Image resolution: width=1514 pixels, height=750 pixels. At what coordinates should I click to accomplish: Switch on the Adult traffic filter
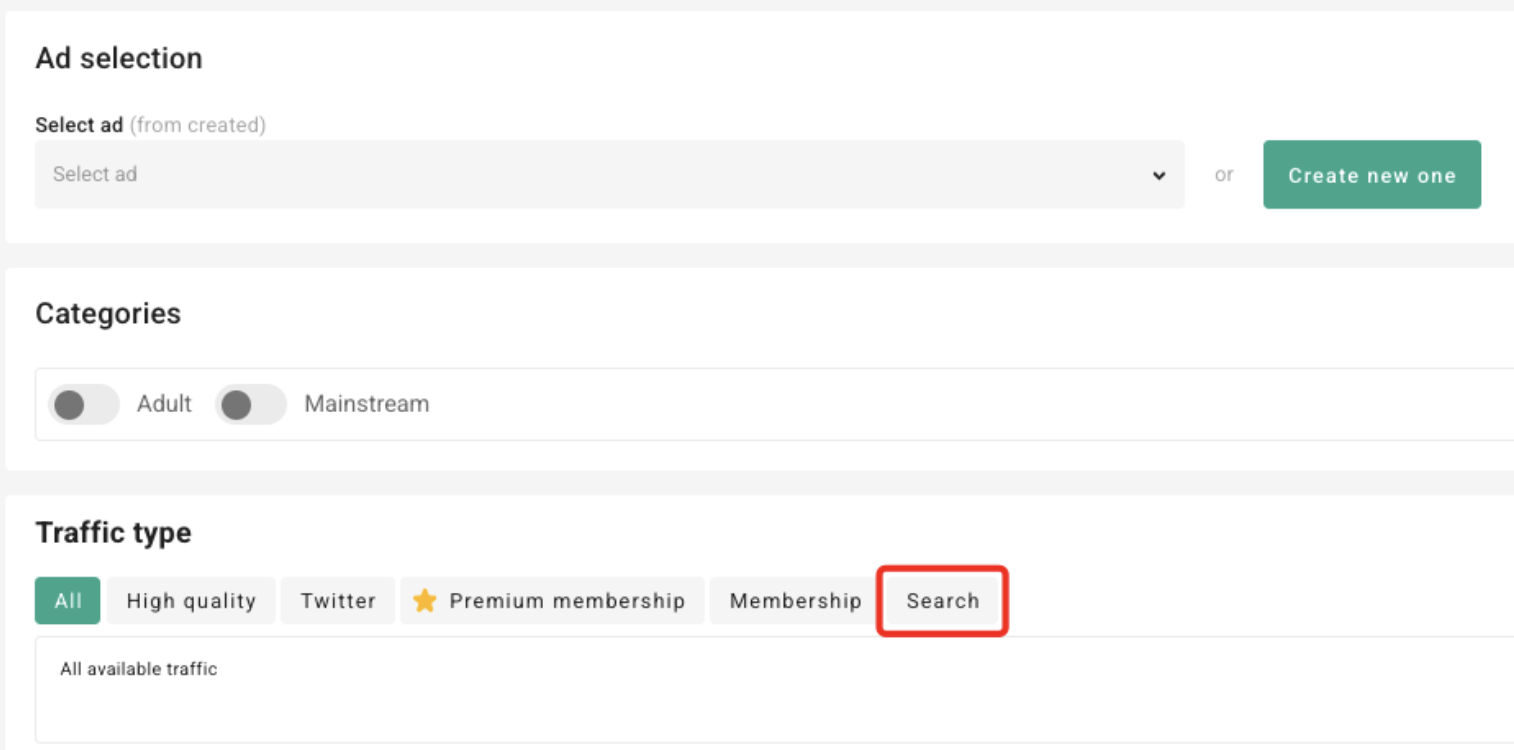tap(83, 404)
